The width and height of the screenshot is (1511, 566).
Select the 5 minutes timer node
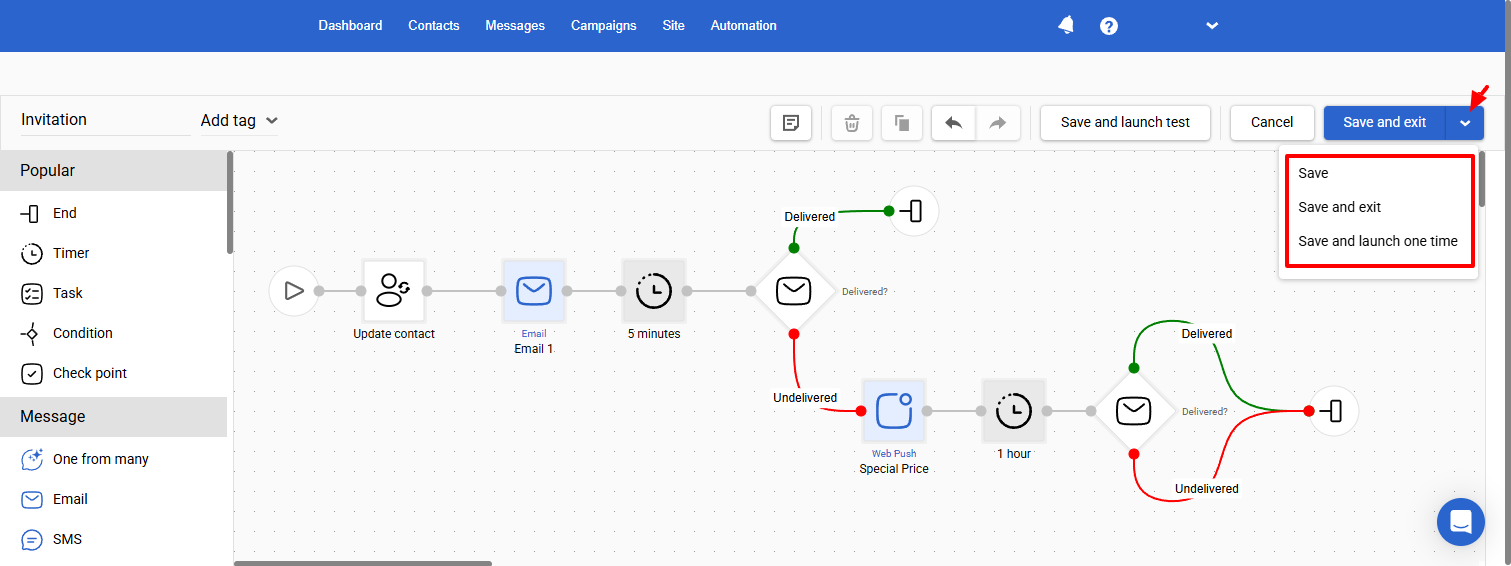click(x=654, y=291)
